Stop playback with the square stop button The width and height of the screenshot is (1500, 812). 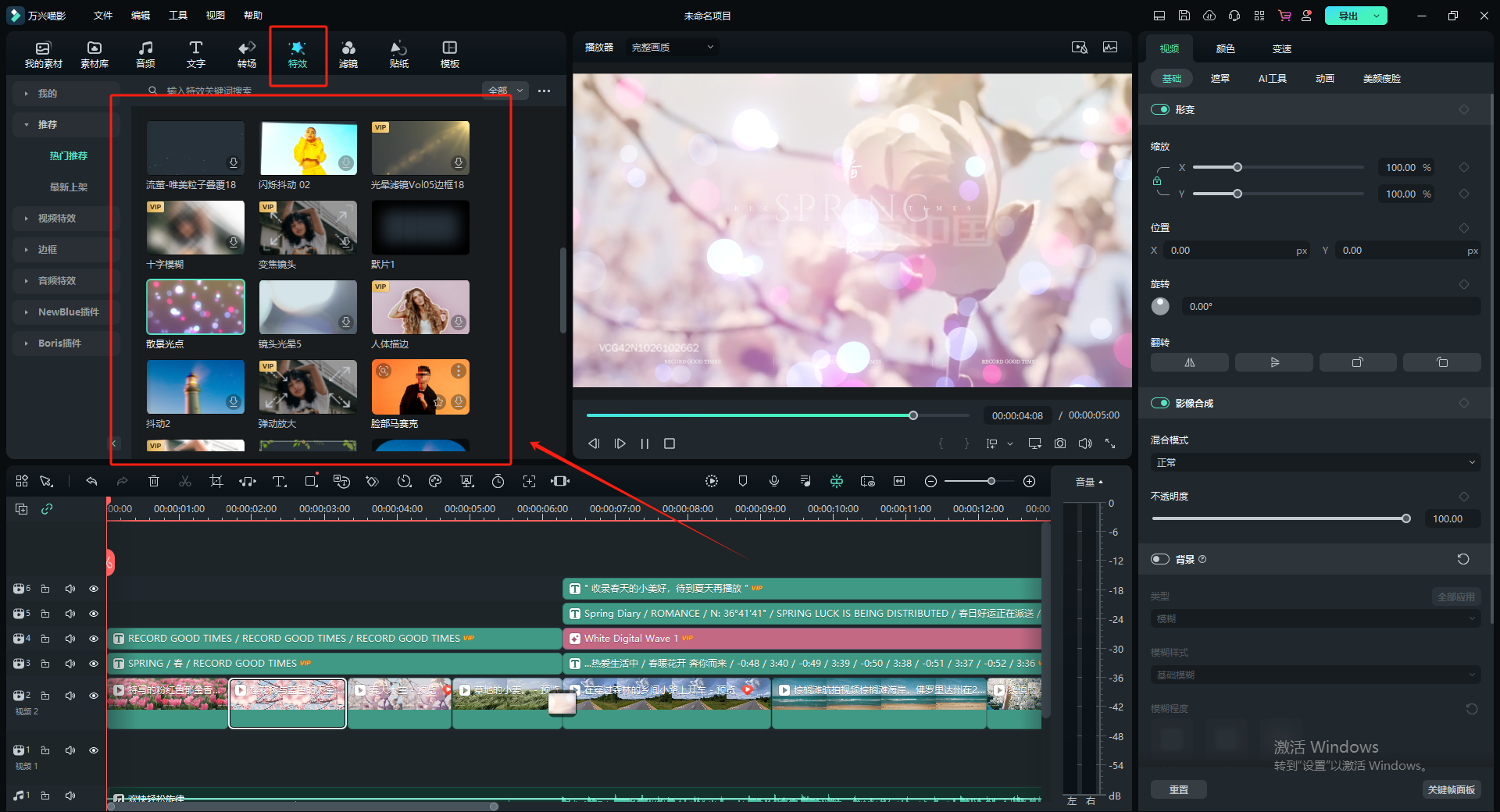(x=669, y=443)
